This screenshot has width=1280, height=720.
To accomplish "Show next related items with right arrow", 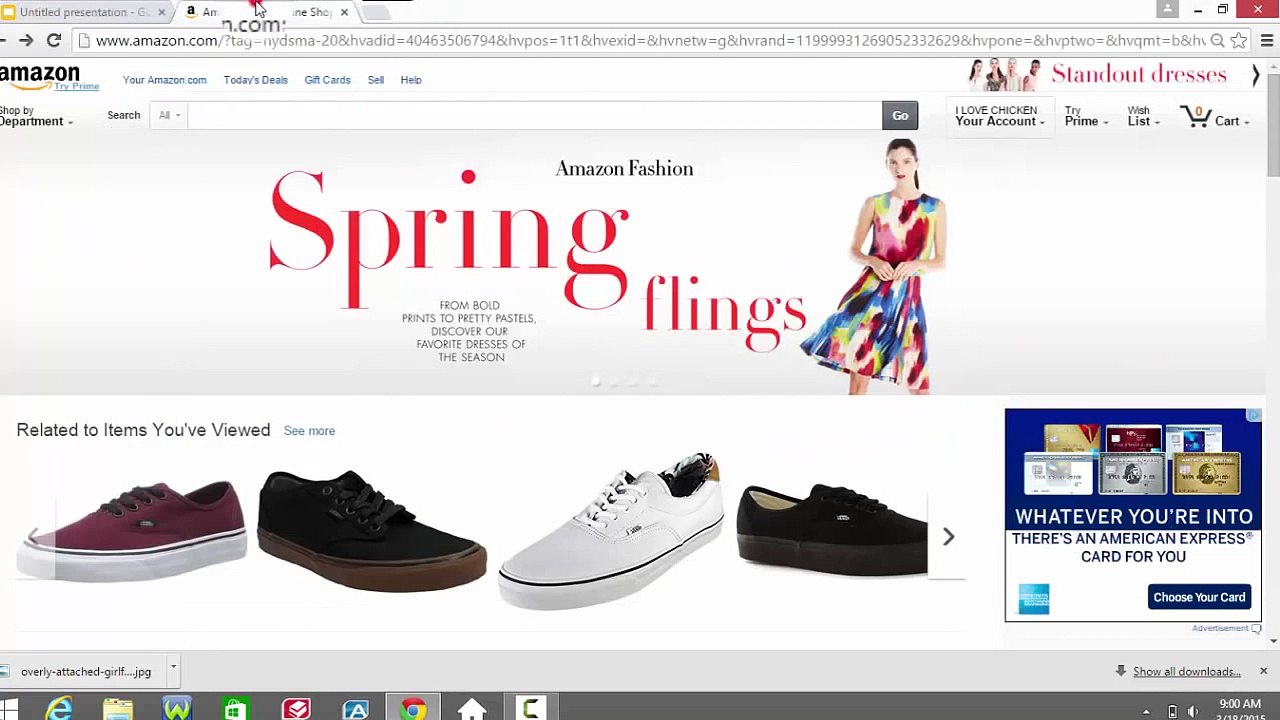I will click(x=948, y=537).
